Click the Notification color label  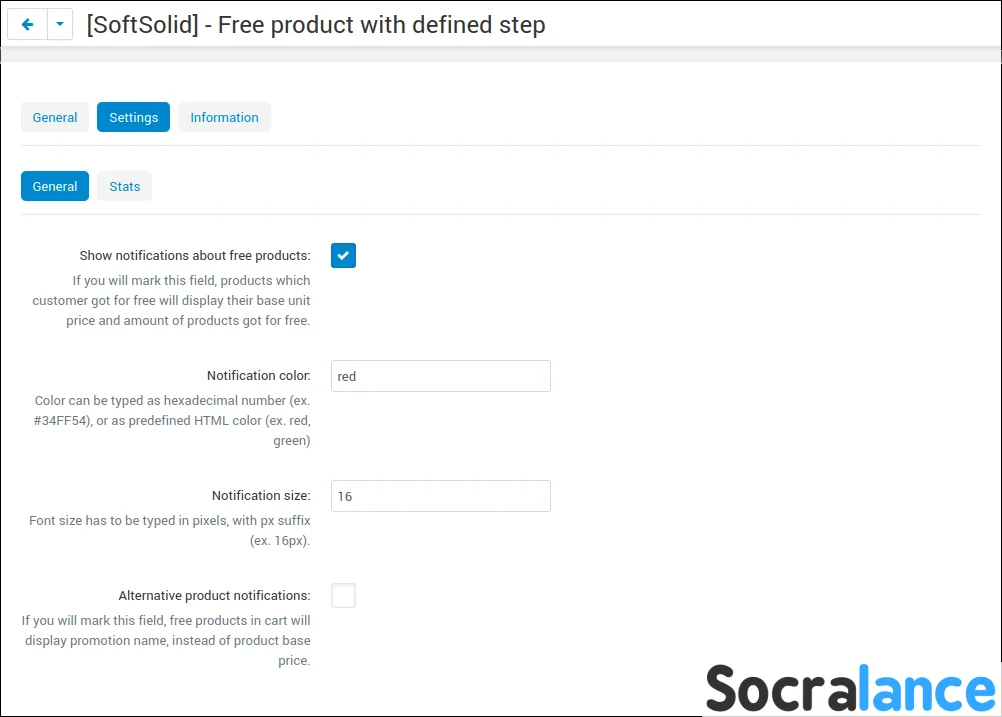[x=258, y=376]
